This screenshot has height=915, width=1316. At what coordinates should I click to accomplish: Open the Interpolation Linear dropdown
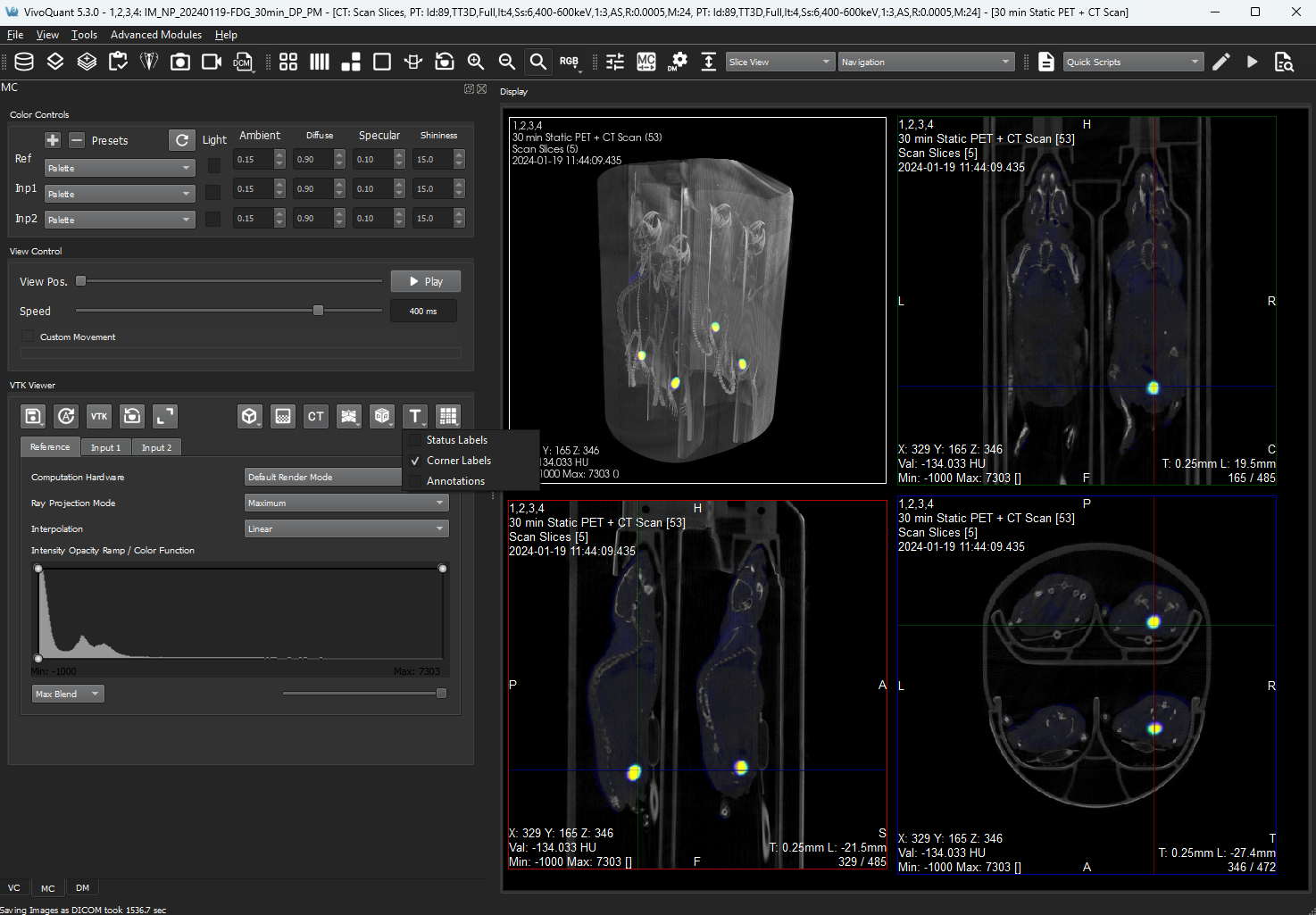(346, 528)
